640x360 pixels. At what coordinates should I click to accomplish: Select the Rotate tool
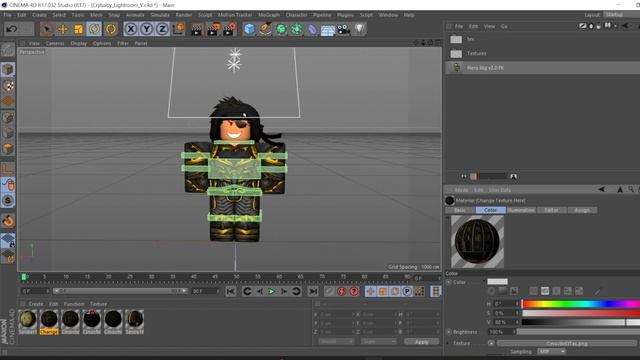(x=94, y=29)
